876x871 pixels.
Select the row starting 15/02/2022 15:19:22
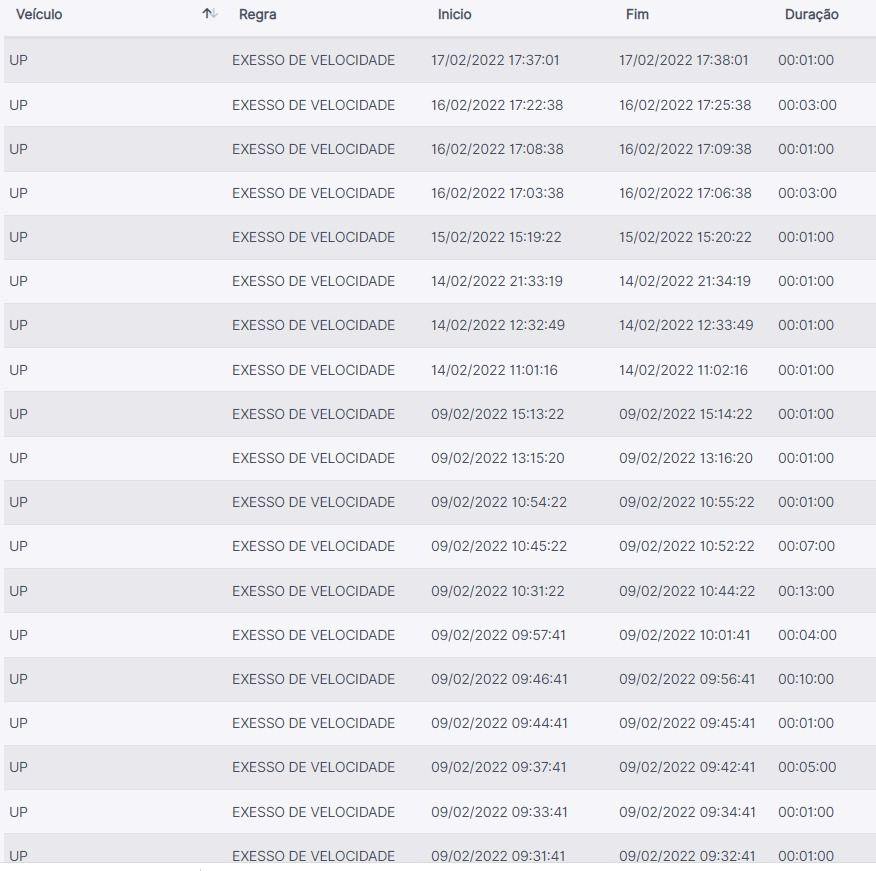(x=496, y=237)
